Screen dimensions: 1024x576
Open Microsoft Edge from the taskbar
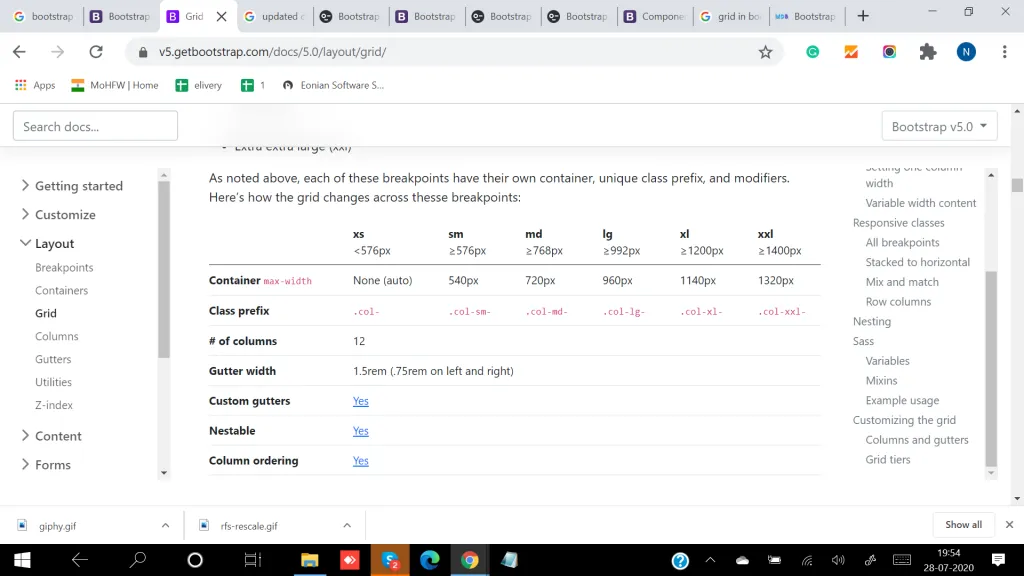click(x=429, y=560)
